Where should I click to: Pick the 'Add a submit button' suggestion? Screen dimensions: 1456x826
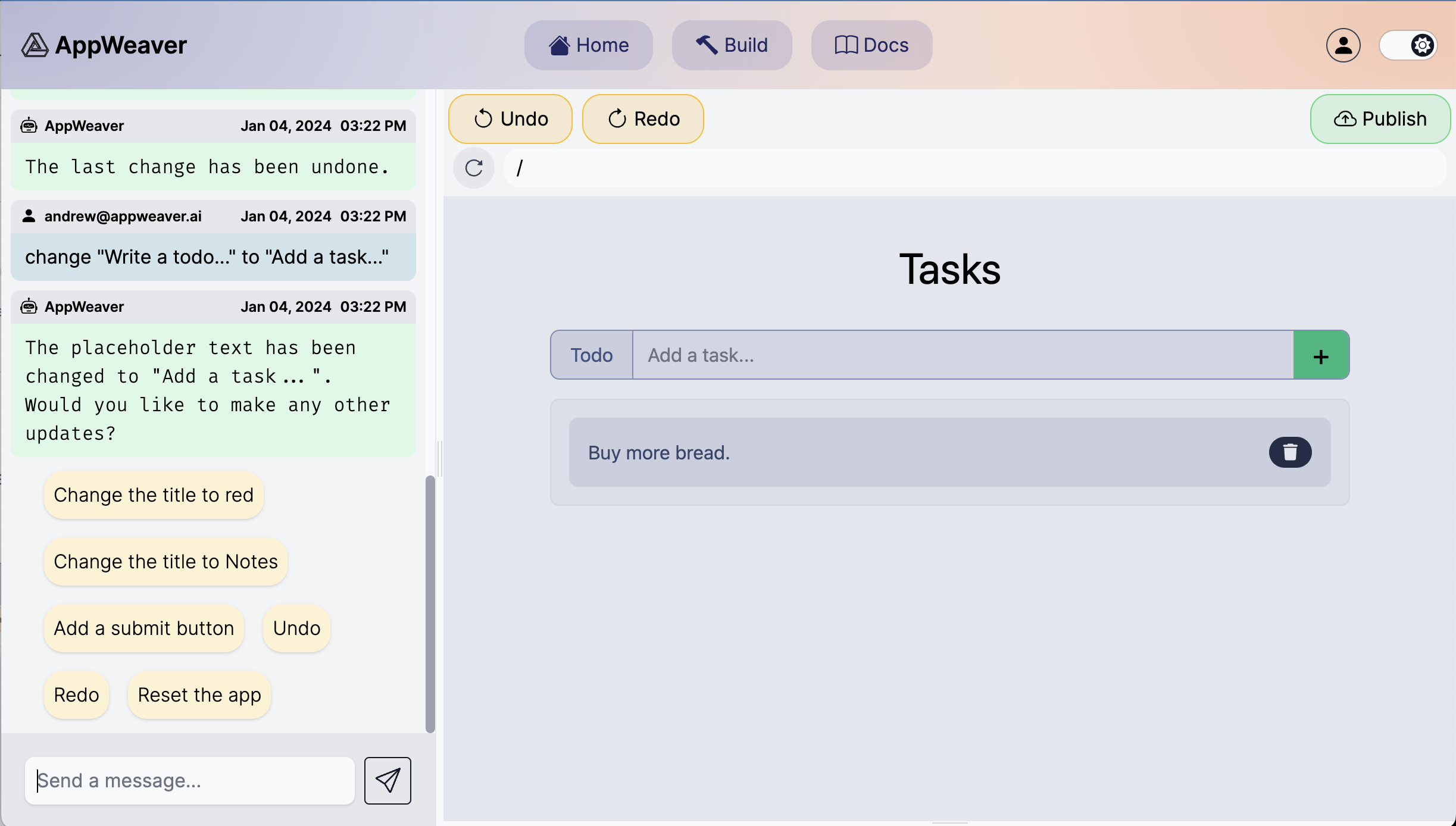pos(143,628)
